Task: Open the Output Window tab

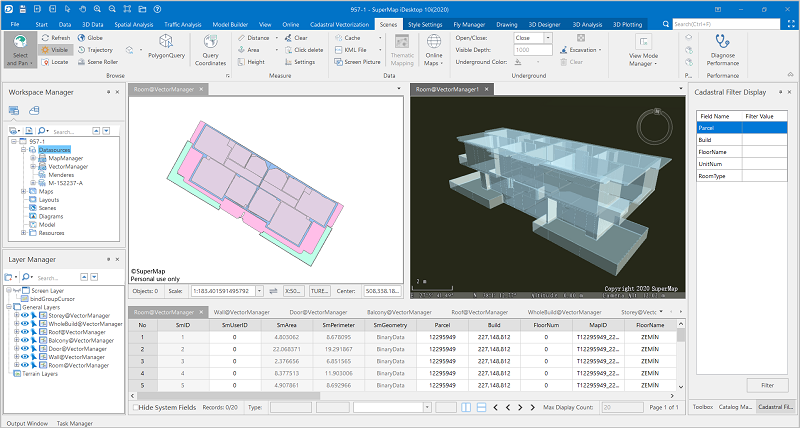Action: pos(27,423)
